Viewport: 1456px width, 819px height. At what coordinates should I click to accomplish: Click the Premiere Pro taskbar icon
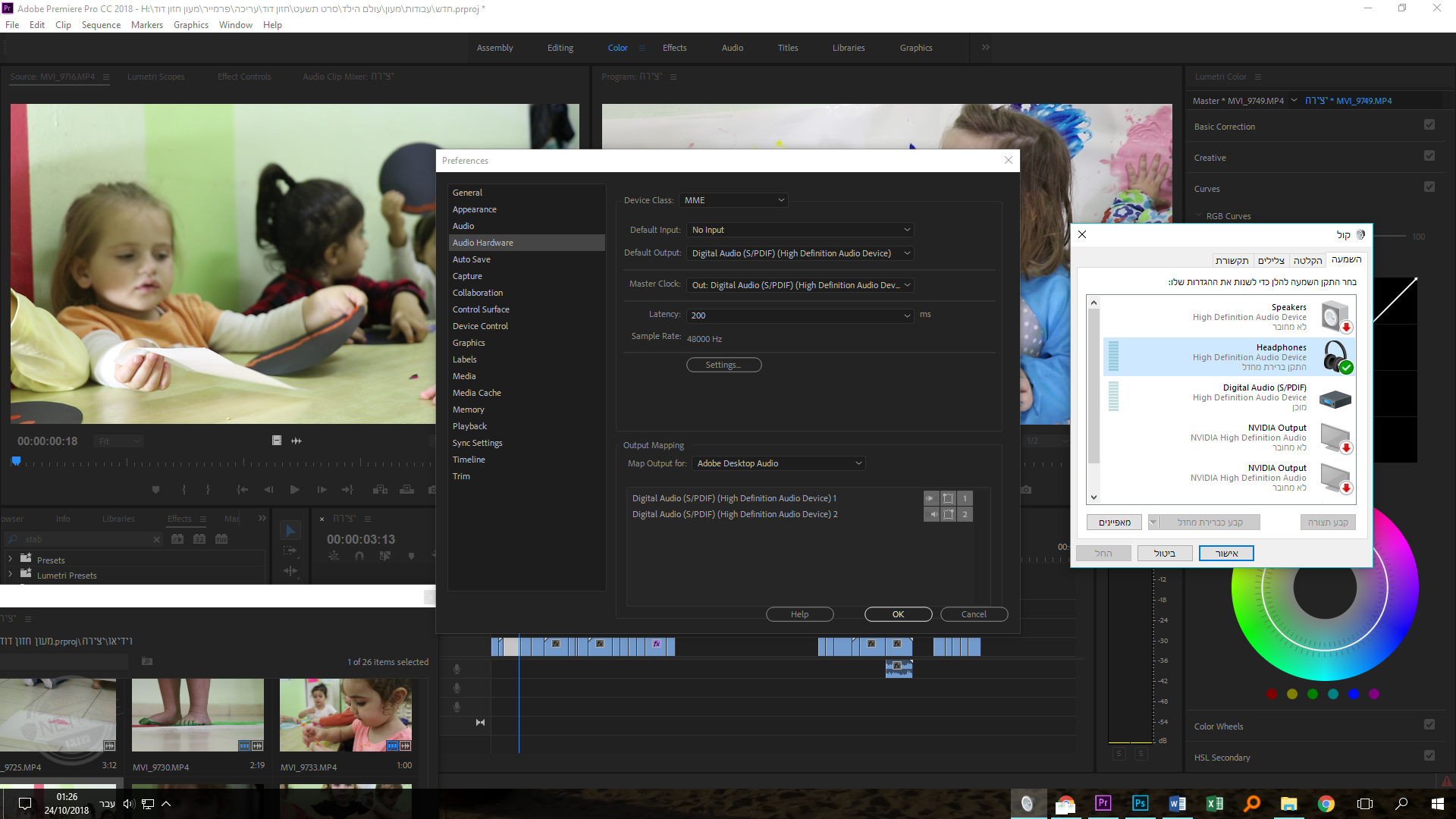(1103, 803)
